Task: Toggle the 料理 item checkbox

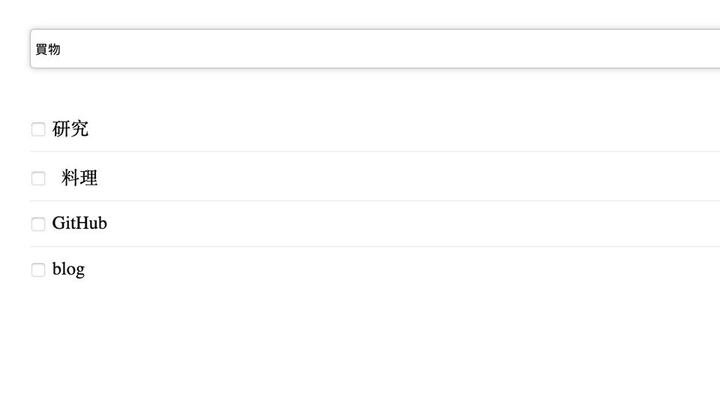Action: pos(38,178)
